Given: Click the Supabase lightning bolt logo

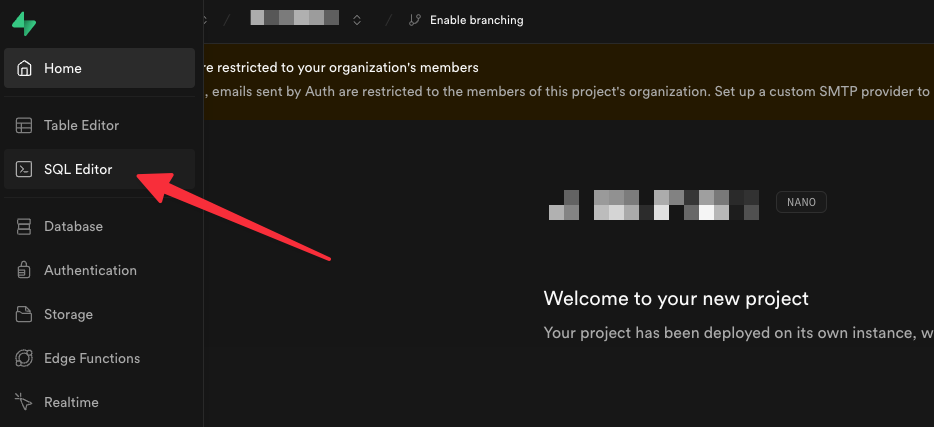Looking at the screenshot, I should [24, 23].
